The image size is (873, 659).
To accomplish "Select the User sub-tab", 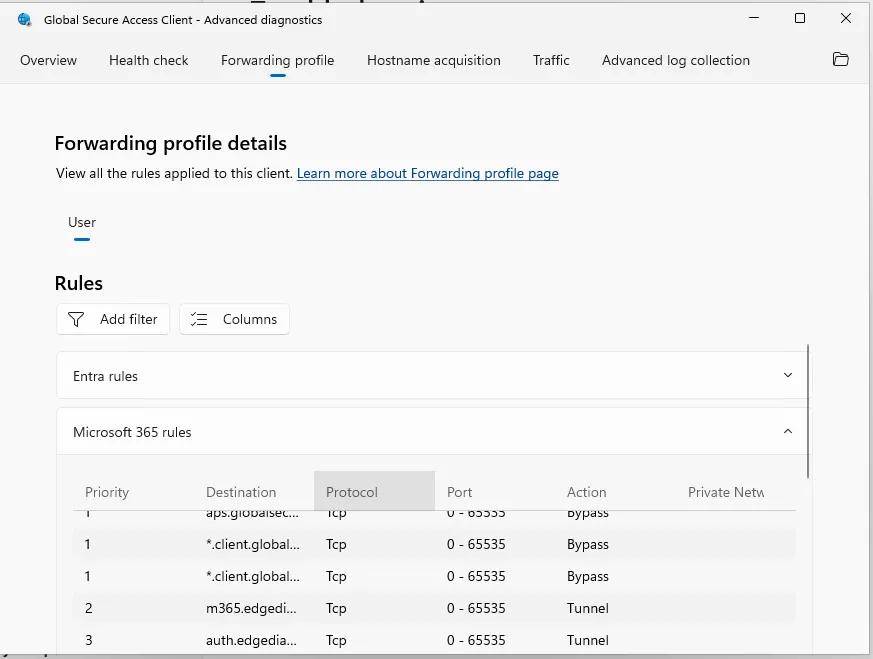I will click(x=82, y=222).
